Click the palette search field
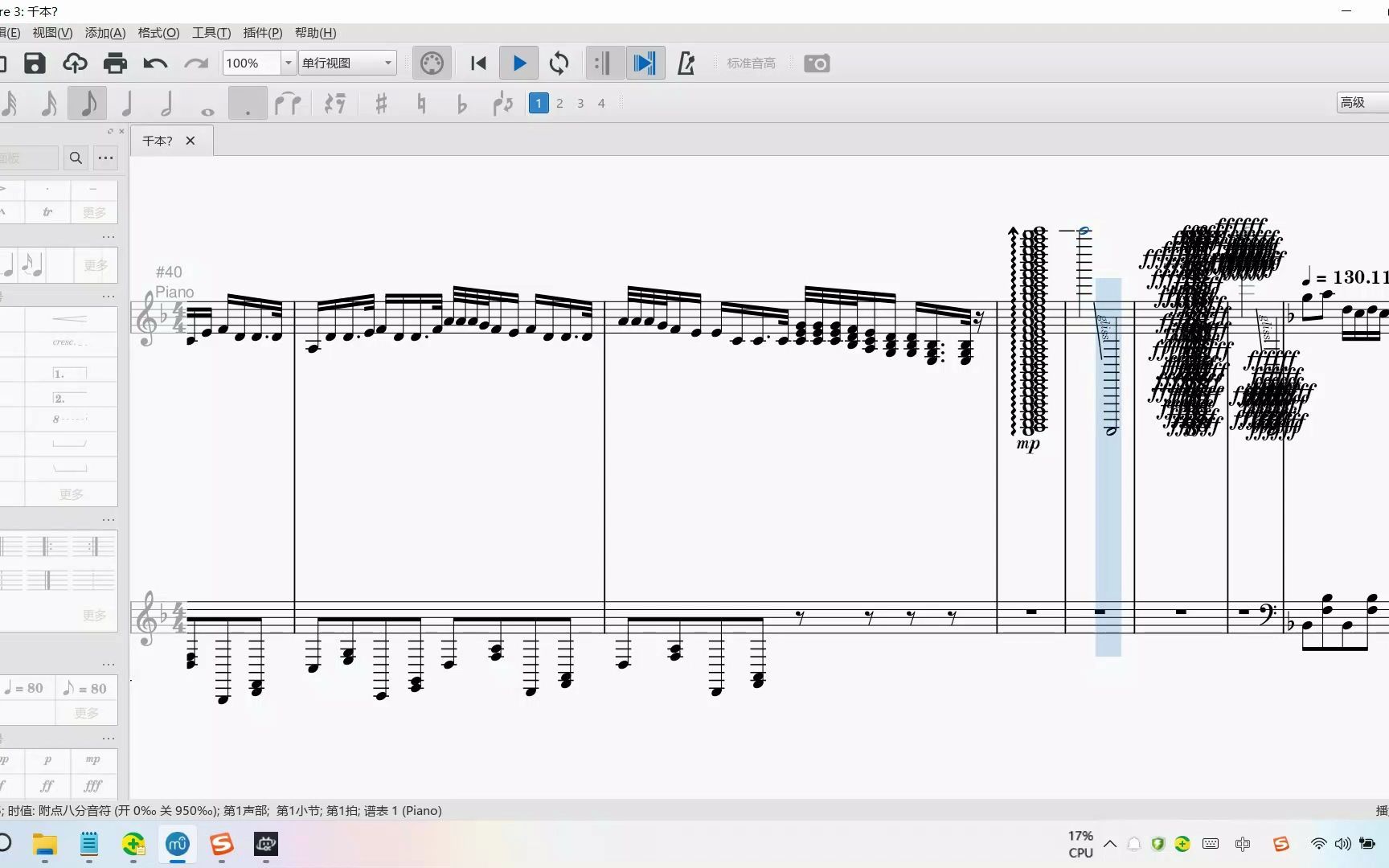The width and height of the screenshot is (1389, 868). point(29,158)
